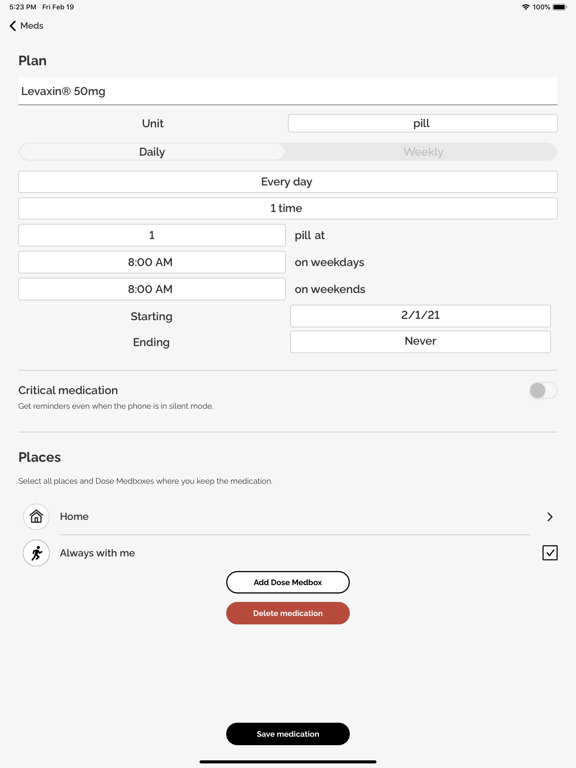Image resolution: width=576 pixels, height=768 pixels.
Task: Toggle the Critical medication switch
Action: click(x=543, y=390)
